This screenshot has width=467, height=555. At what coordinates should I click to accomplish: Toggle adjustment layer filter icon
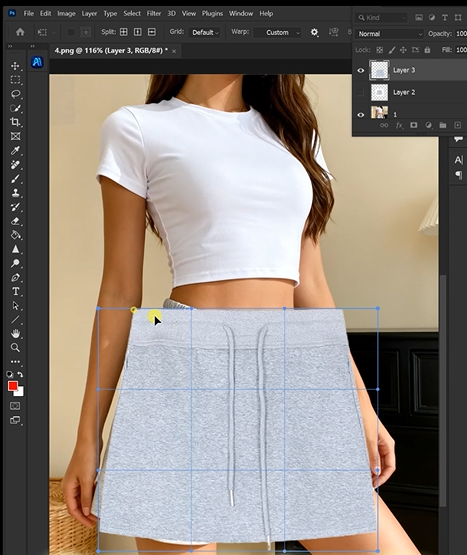click(x=432, y=17)
